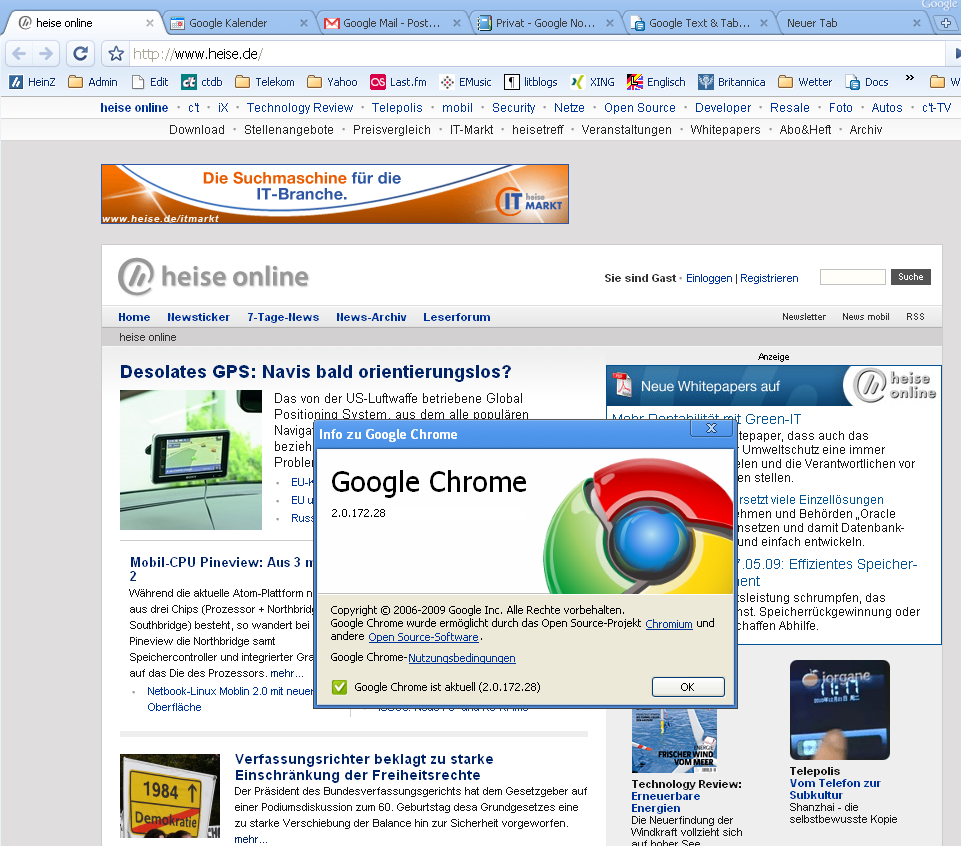Open the Registrieren link
This screenshot has height=846, width=961.
pos(769,278)
